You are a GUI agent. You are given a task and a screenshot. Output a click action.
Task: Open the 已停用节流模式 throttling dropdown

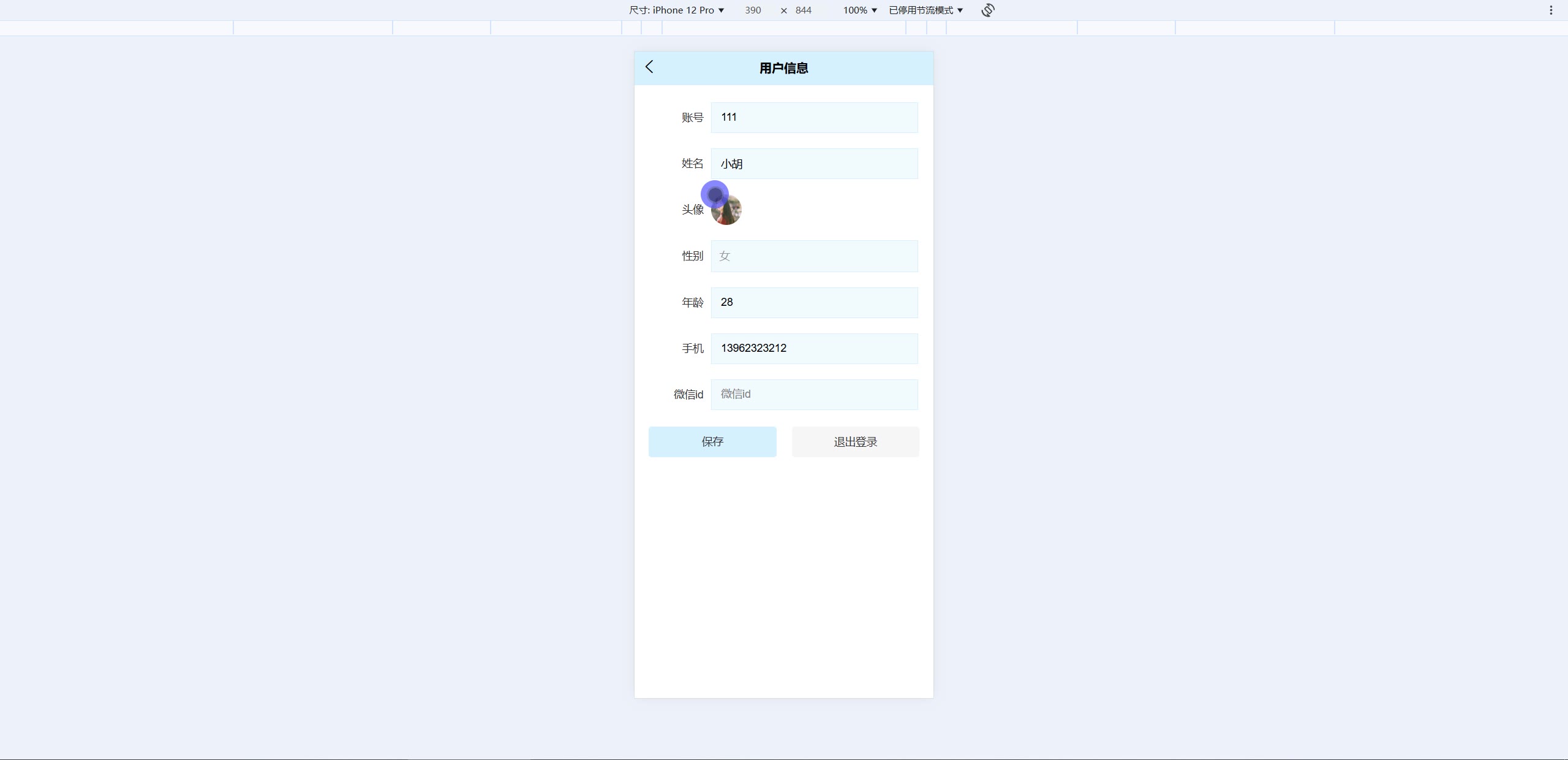point(925,10)
